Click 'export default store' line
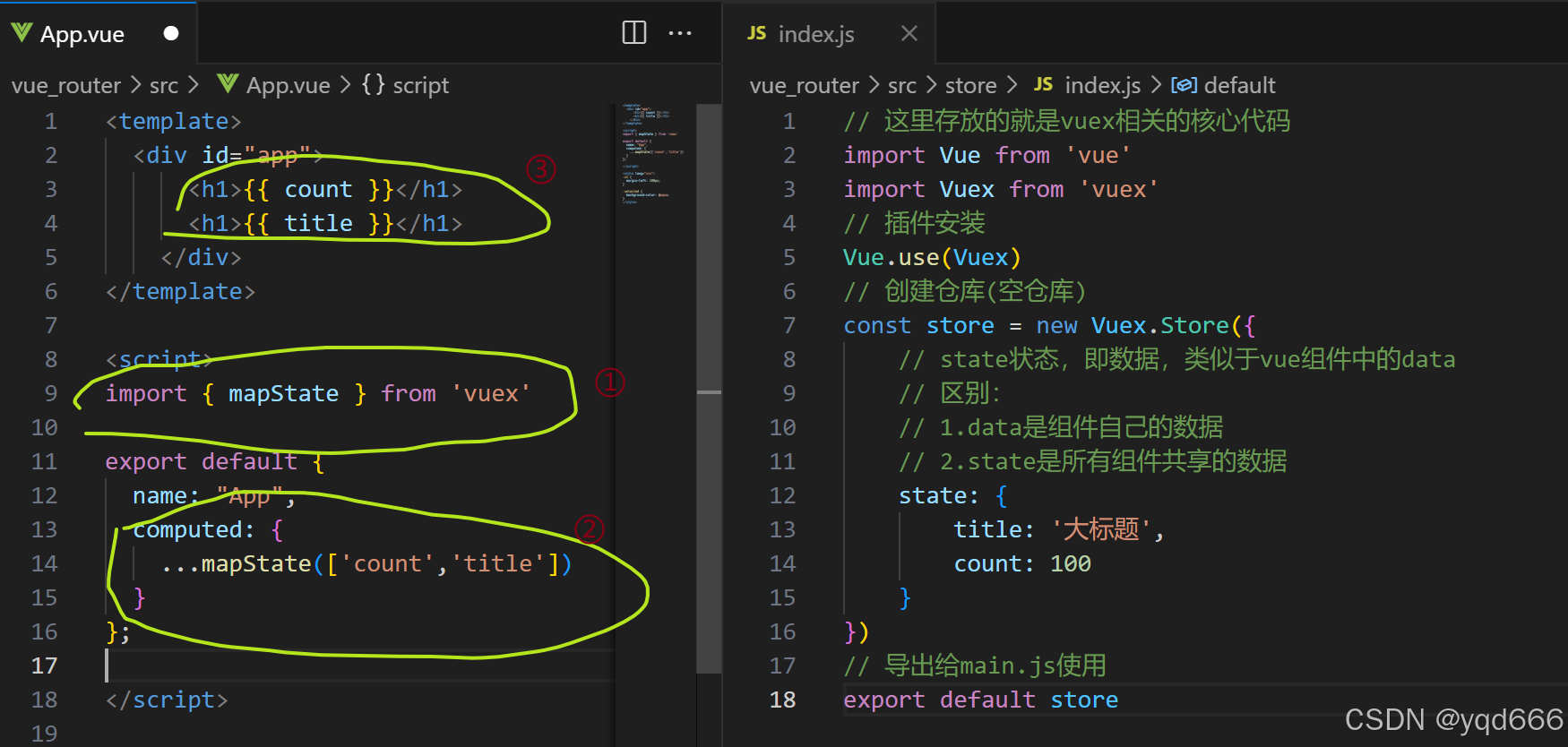 click(981, 700)
